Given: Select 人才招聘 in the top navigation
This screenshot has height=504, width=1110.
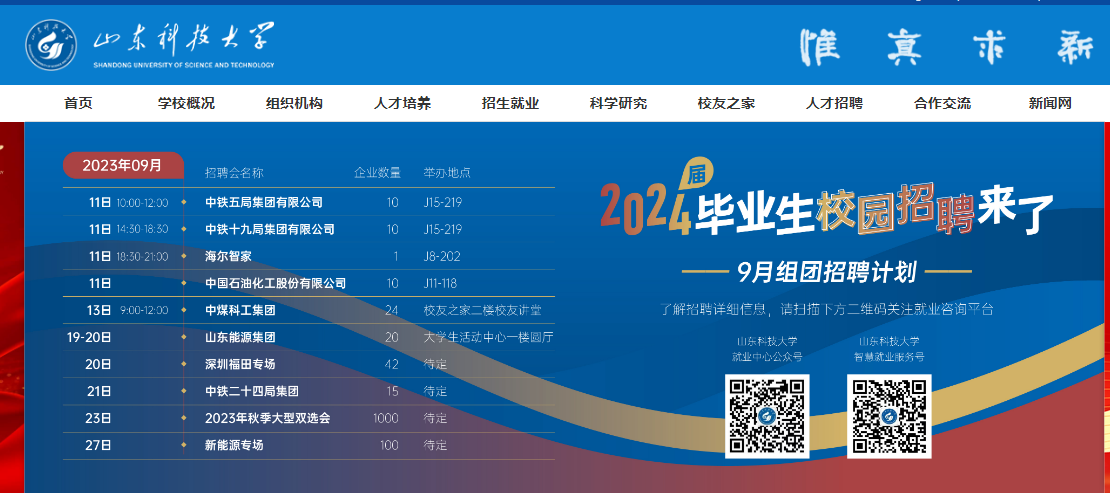Looking at the screenshot, I should (834, 103).
